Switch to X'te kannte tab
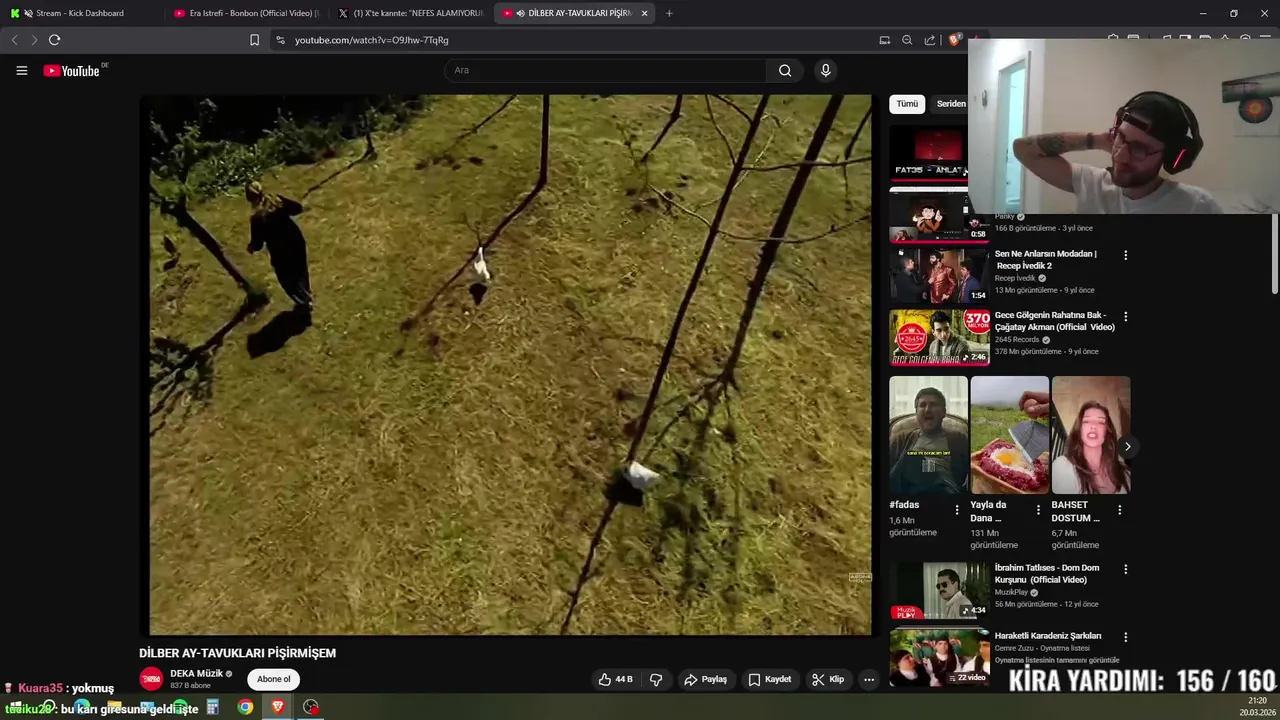Image resolution: width=1280 pixels, height=720 pixels. point(410,13)
